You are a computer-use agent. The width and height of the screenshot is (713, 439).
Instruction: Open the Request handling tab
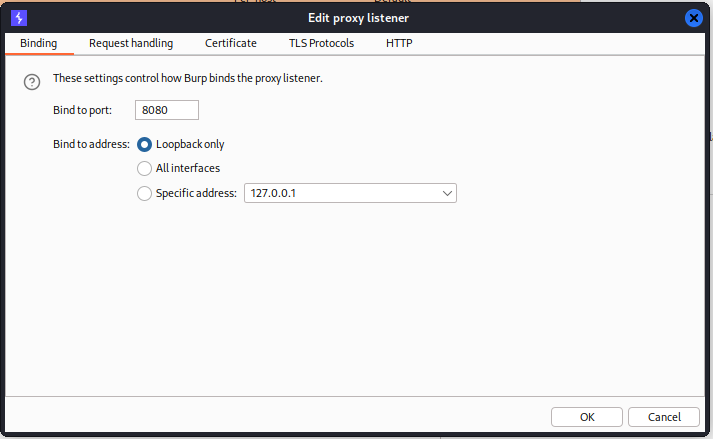[x=131, y=43]
